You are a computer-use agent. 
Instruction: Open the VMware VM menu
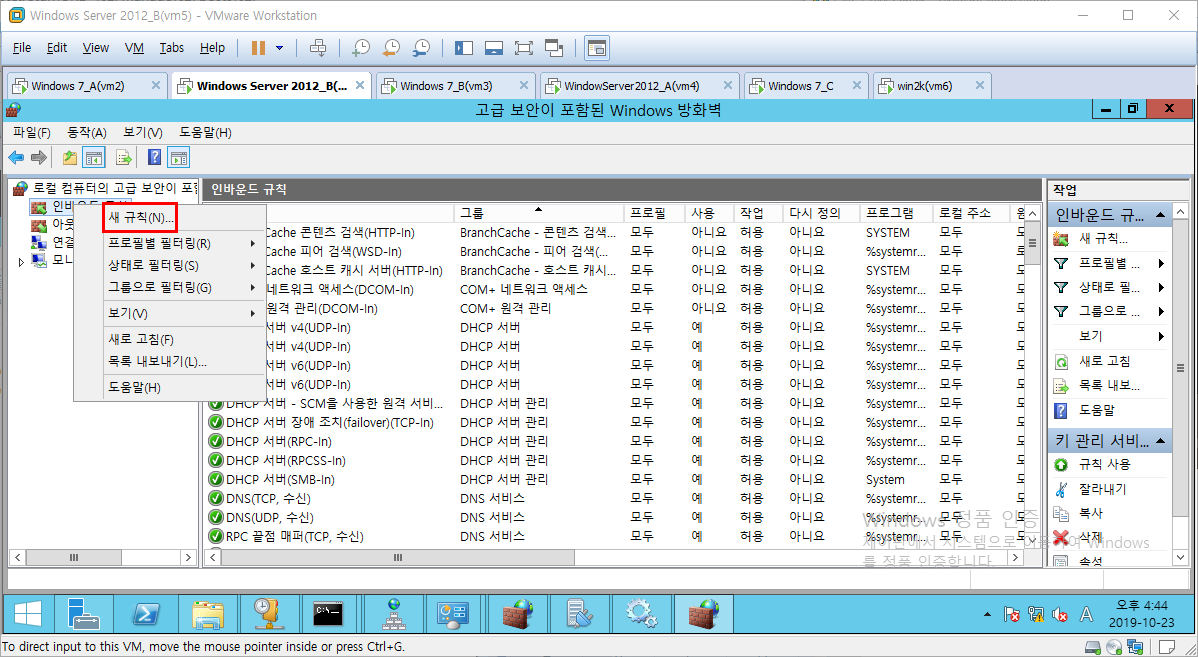coord(134,47)
